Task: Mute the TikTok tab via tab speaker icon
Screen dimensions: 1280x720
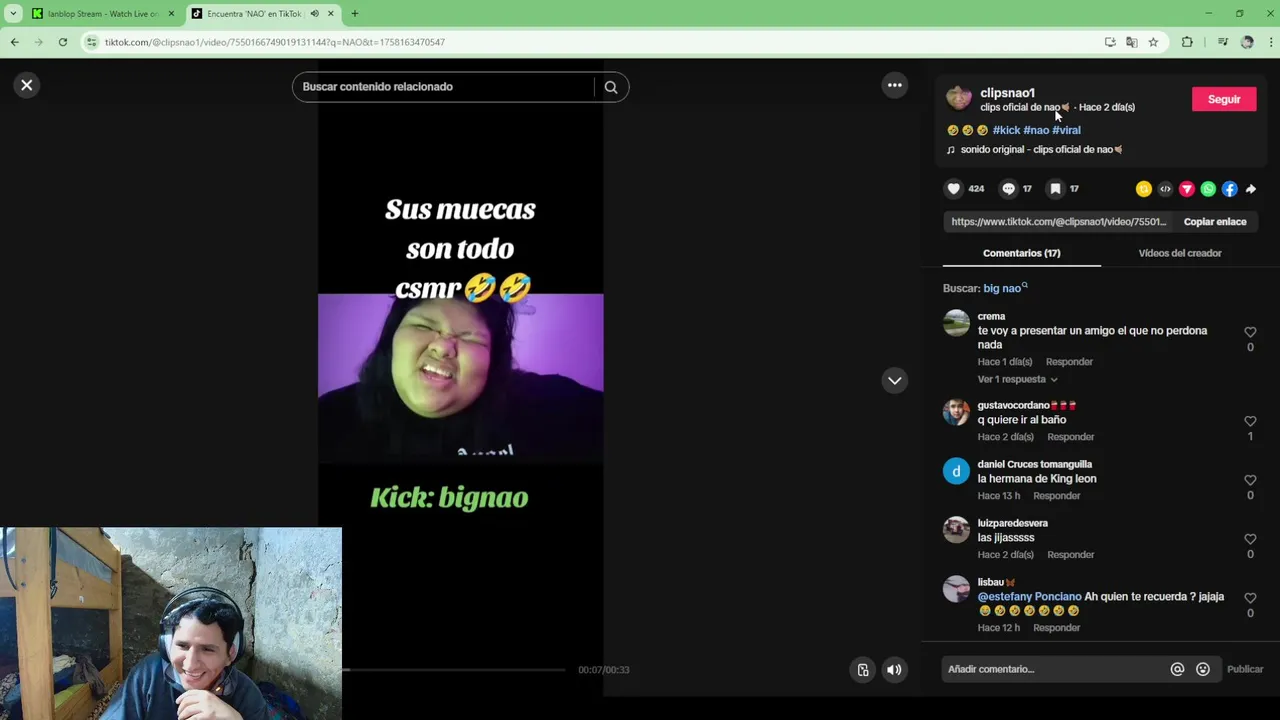Action: (x=315, y=14)
